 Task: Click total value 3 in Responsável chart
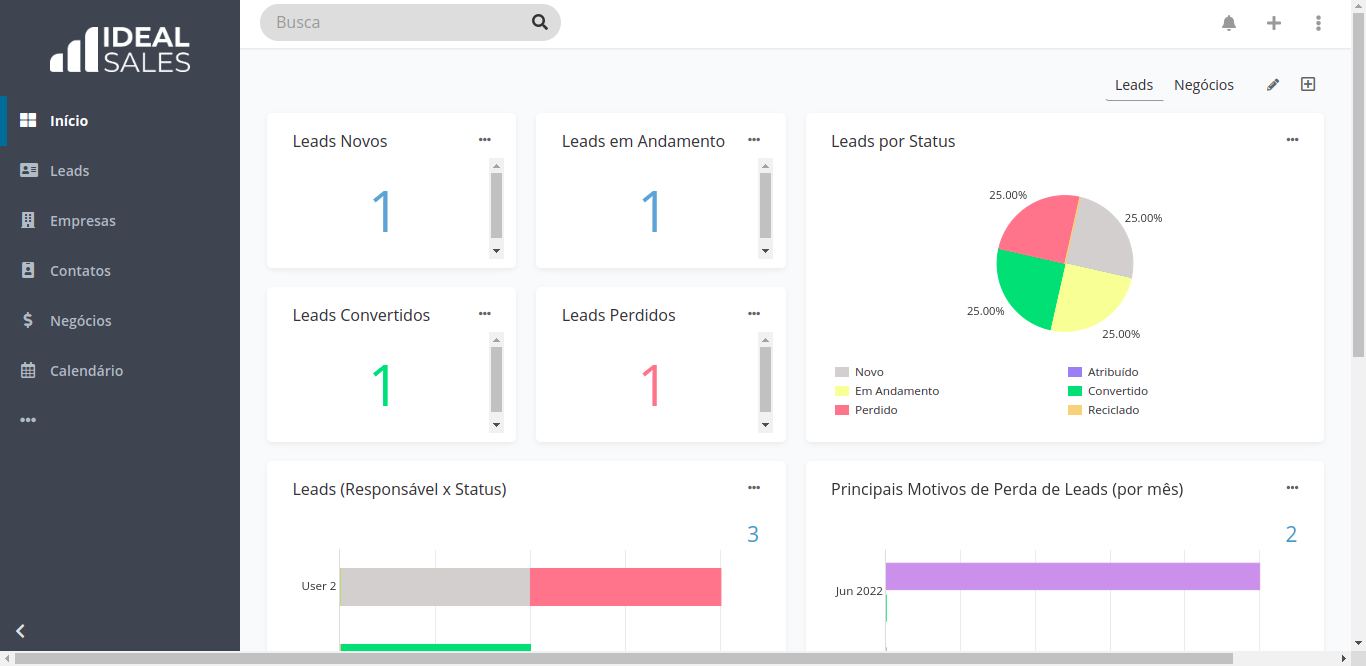pos(753,535)
